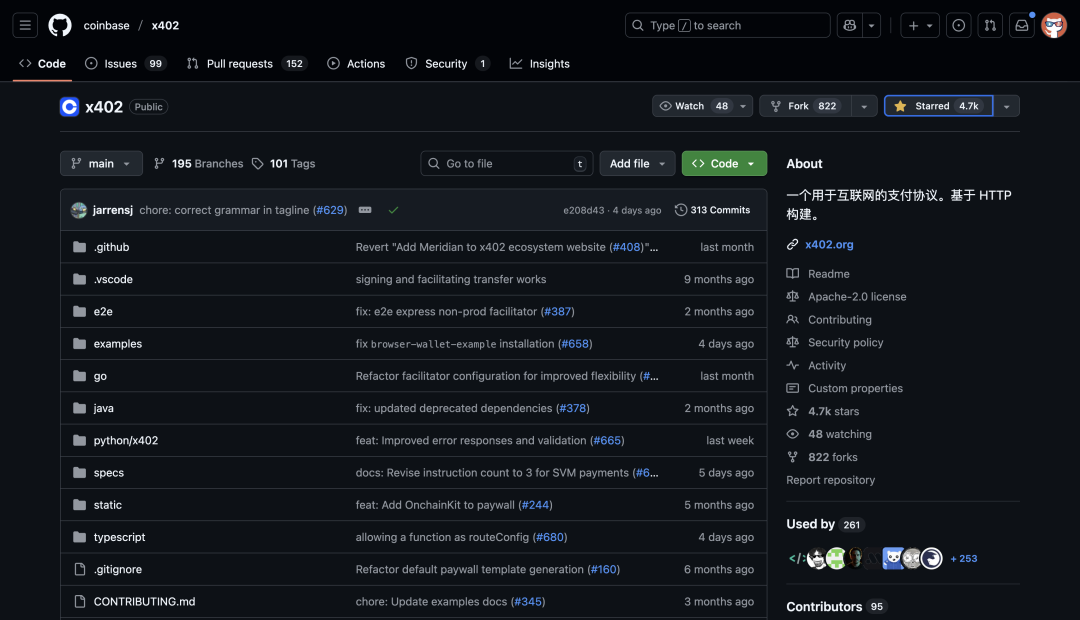Click the .github folder icon

80,247
